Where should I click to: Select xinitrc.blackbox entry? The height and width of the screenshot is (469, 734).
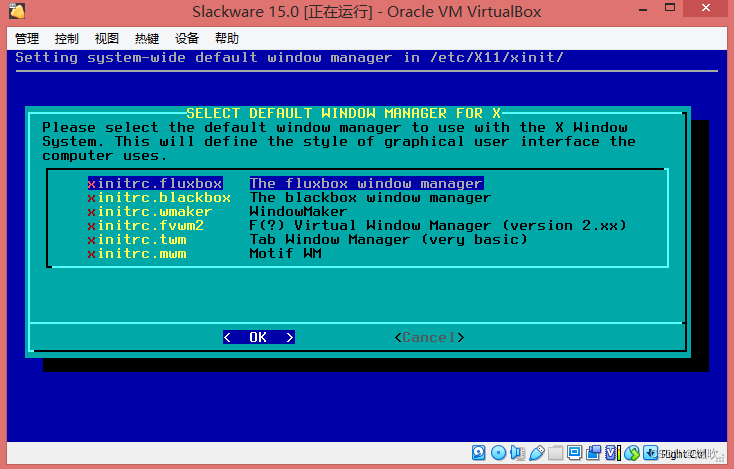click(159, 197)
